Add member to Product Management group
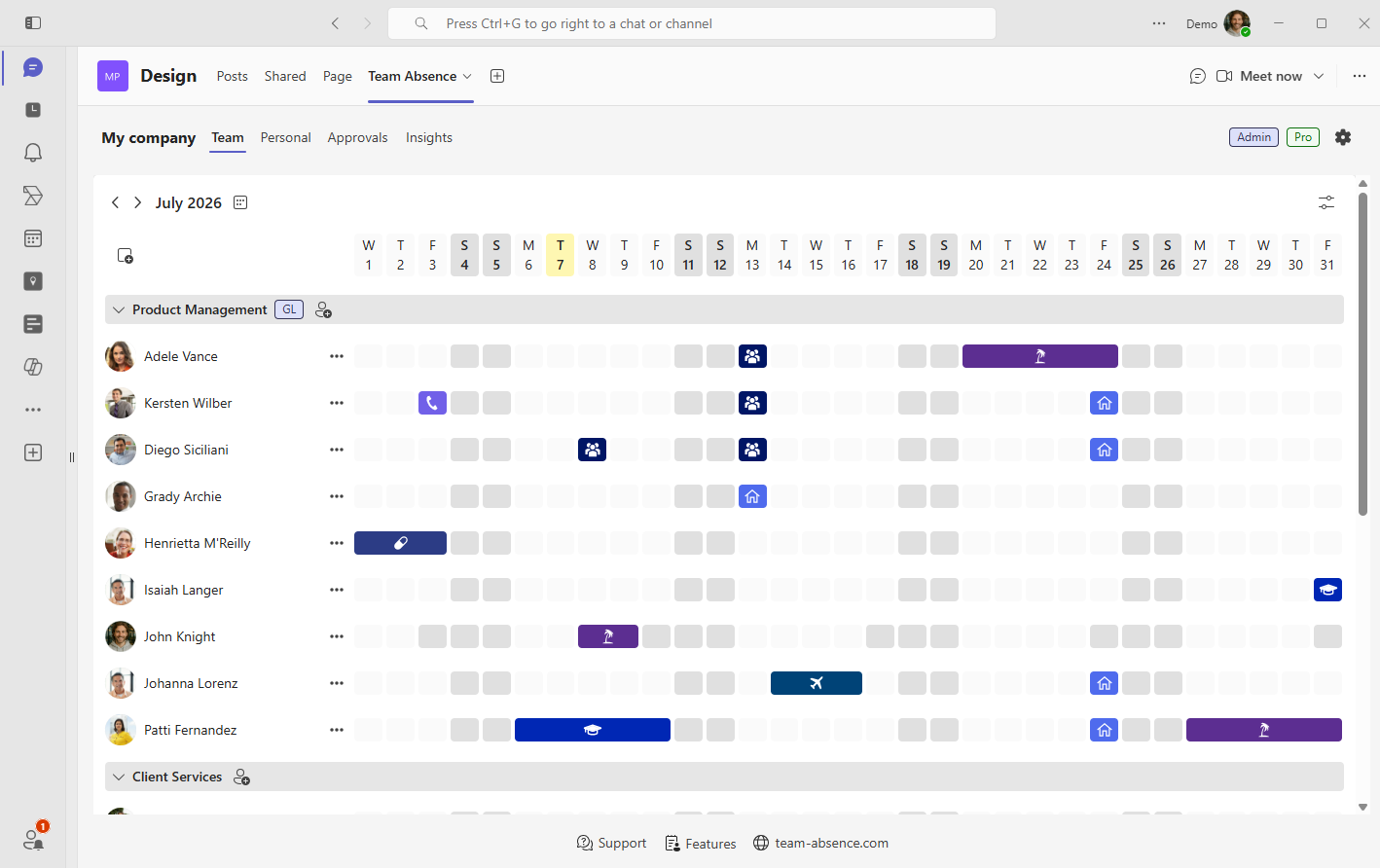Screen dimensions: 1380x868 [x=324, y=310]
